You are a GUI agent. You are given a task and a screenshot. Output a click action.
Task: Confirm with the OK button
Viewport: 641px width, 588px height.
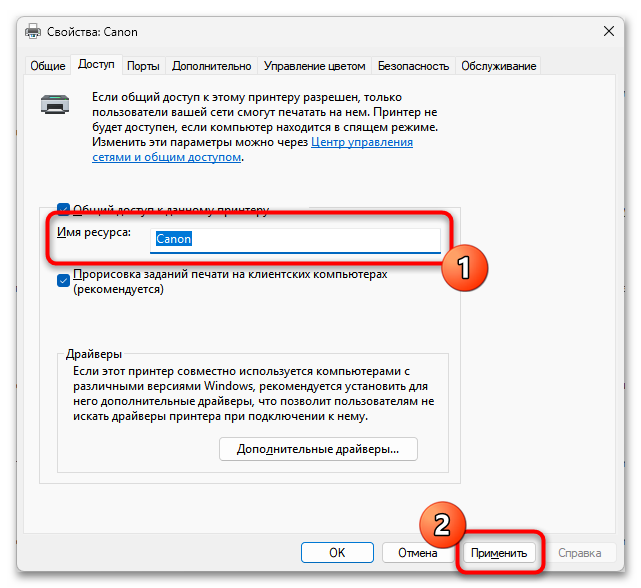coord(337,553)
